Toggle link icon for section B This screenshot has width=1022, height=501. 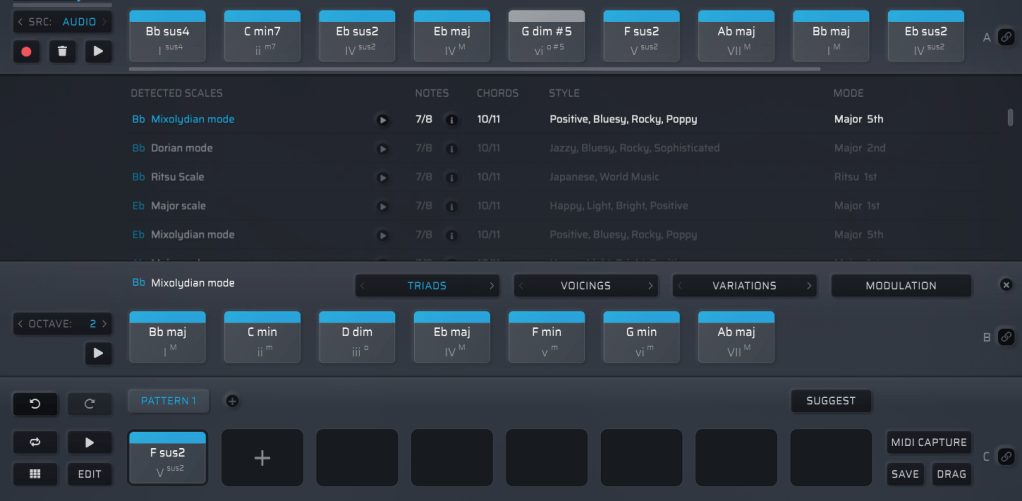point(1006,337)
